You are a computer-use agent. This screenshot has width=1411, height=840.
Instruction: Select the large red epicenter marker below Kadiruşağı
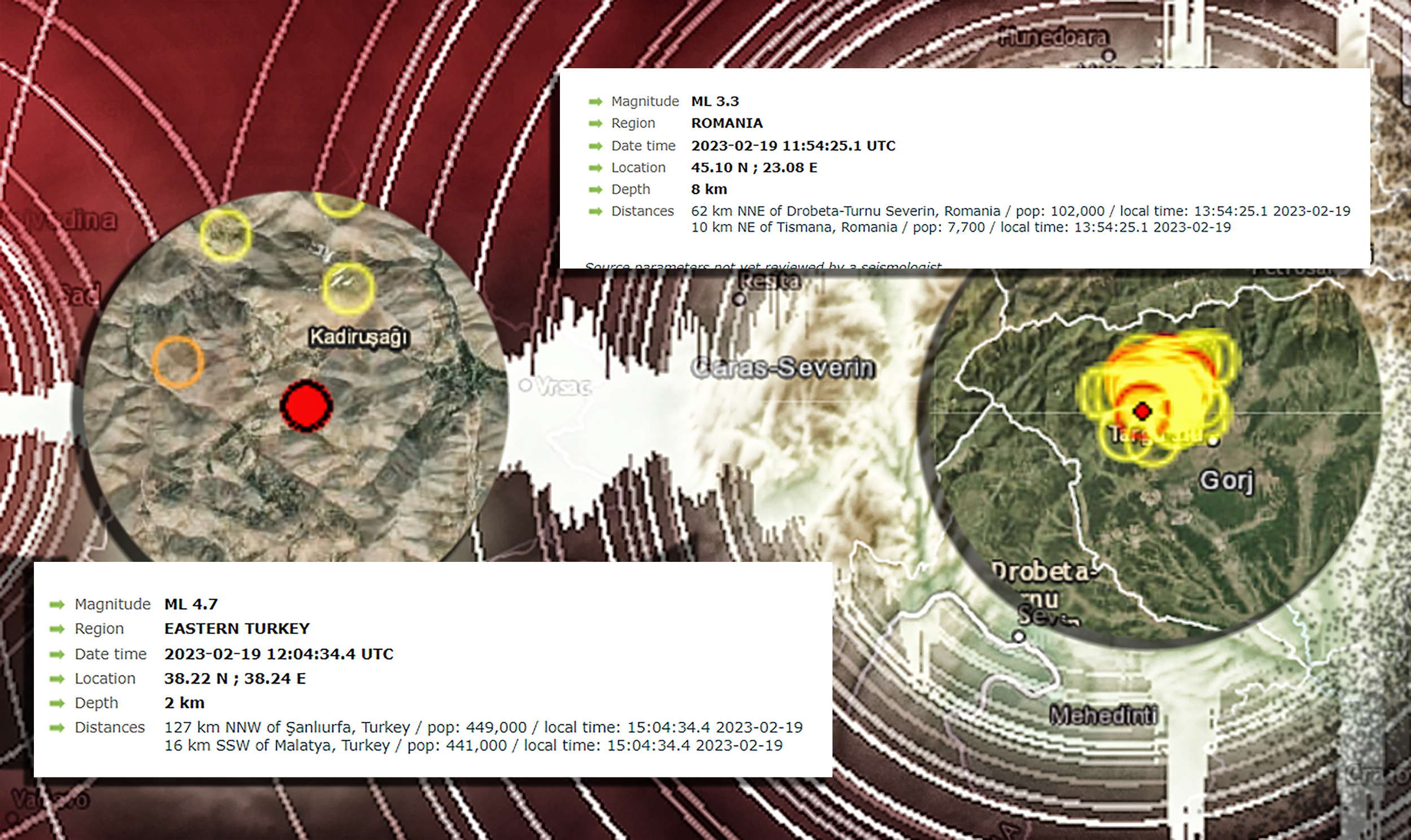[306, 405]
